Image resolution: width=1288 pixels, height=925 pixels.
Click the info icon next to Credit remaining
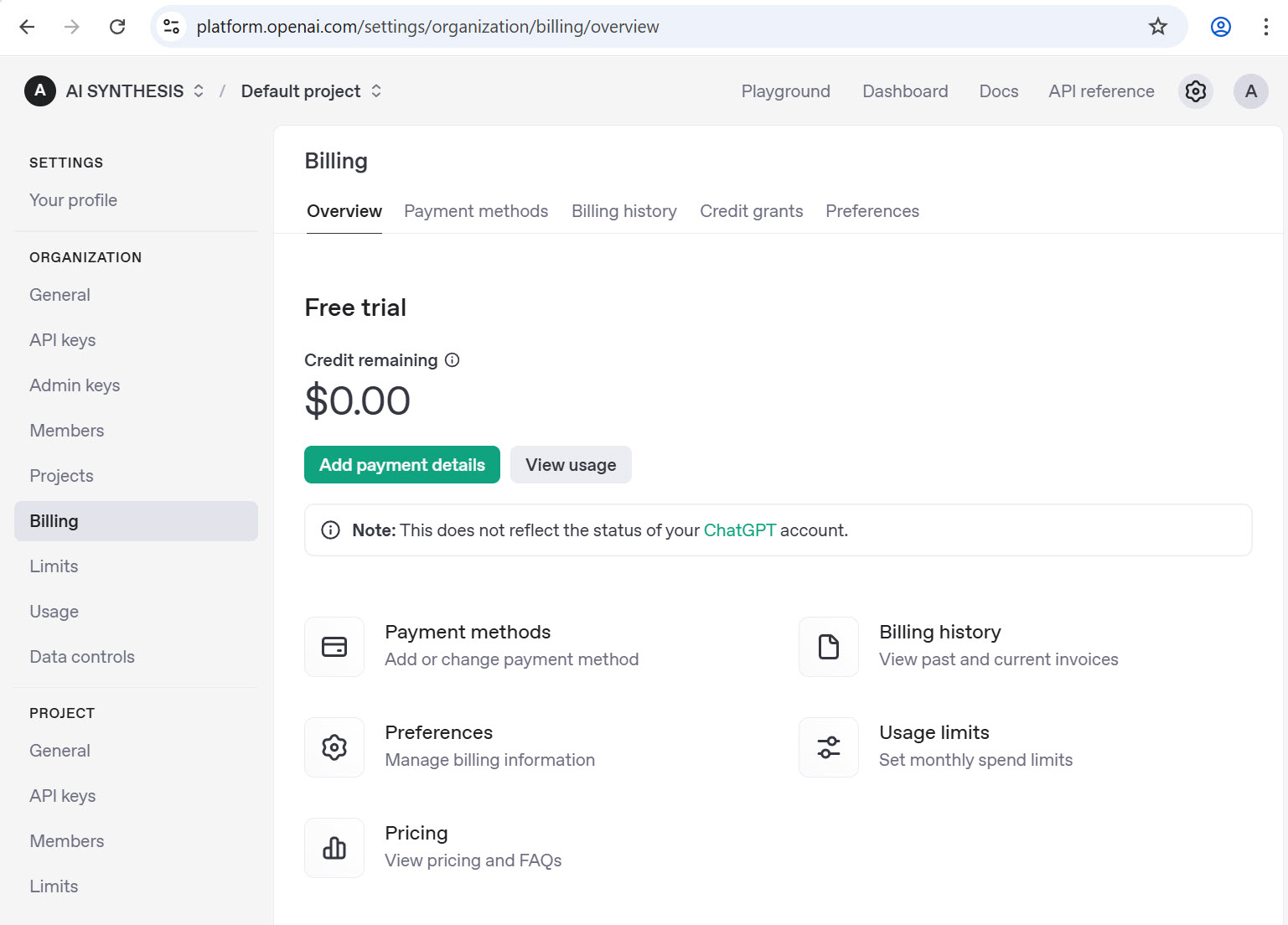pyautogui.click(x=452, y=359)
